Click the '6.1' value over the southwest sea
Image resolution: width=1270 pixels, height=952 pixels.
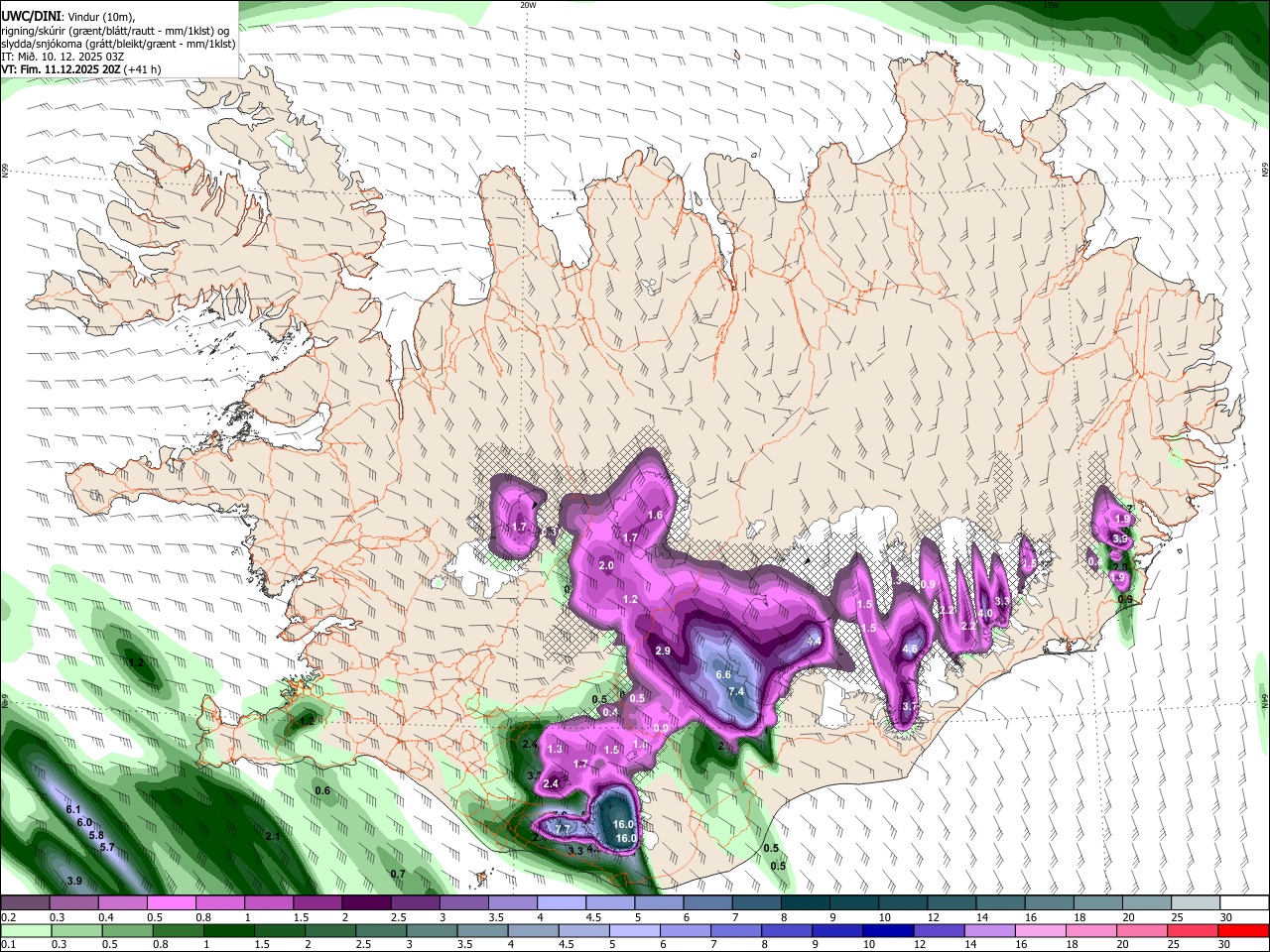click(x=73, y=810)
